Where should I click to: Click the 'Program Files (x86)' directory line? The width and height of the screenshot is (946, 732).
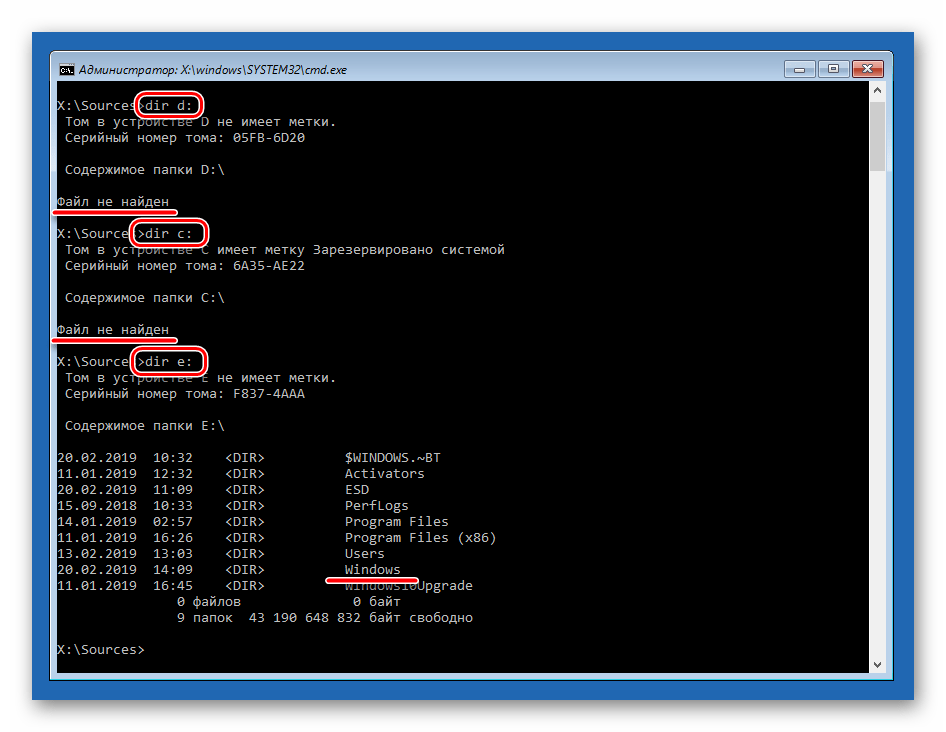coord(420,538)
